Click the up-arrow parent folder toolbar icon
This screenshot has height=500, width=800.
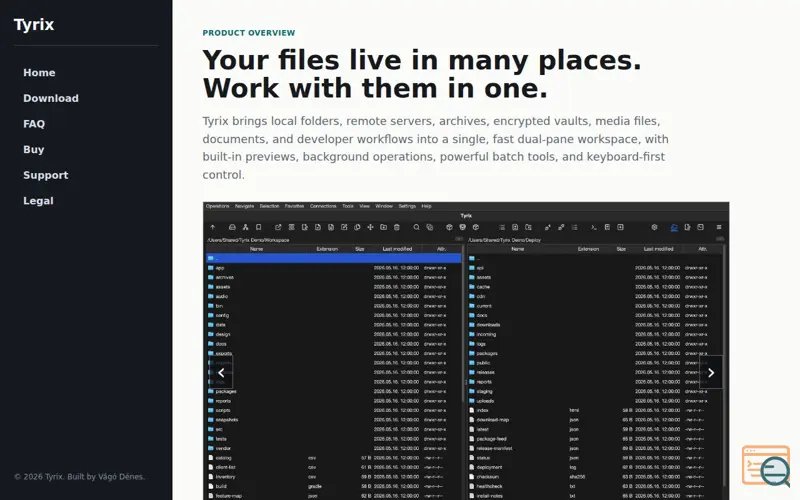213,228
